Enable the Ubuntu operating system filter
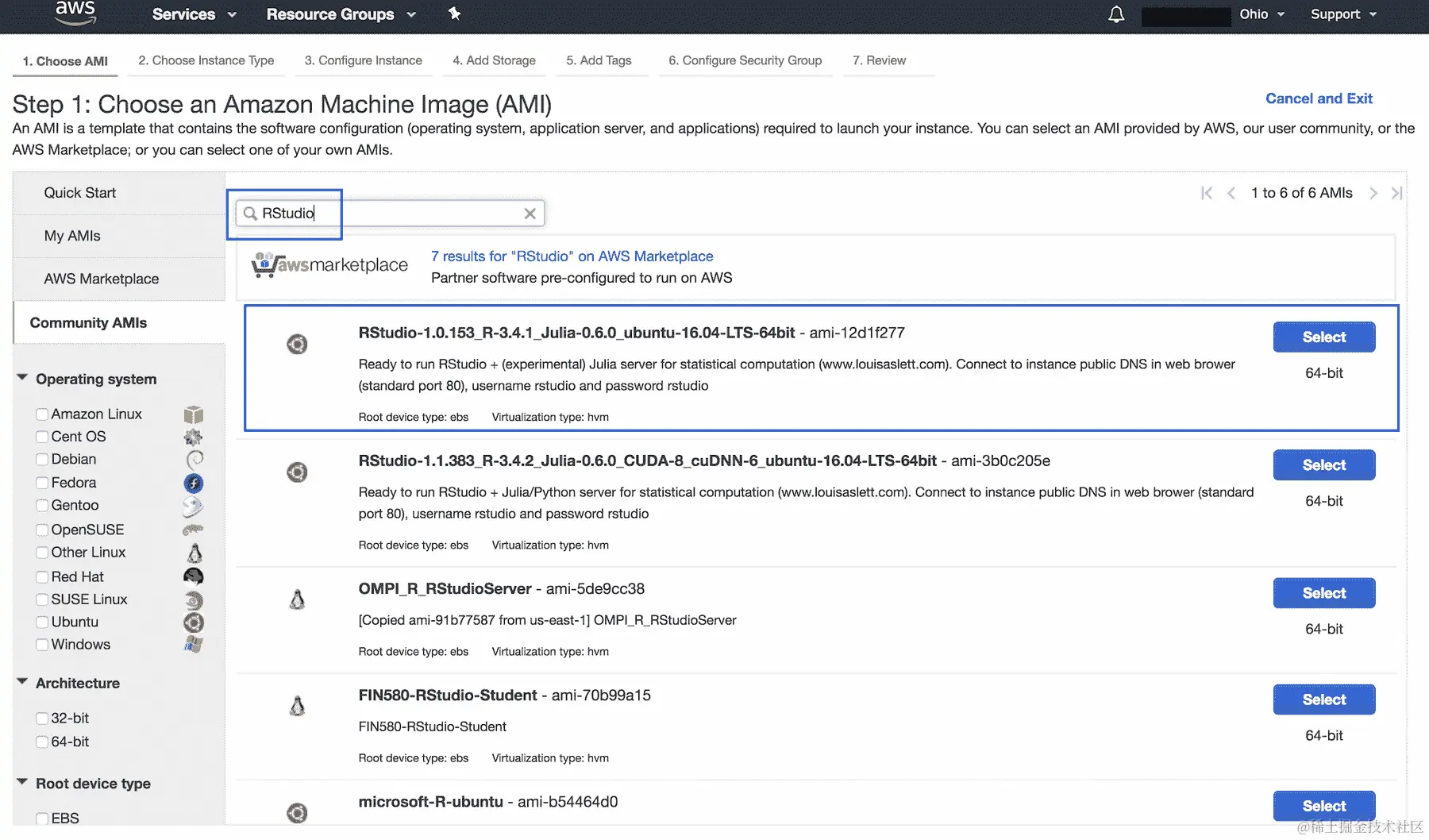 (x=42, y=622)
